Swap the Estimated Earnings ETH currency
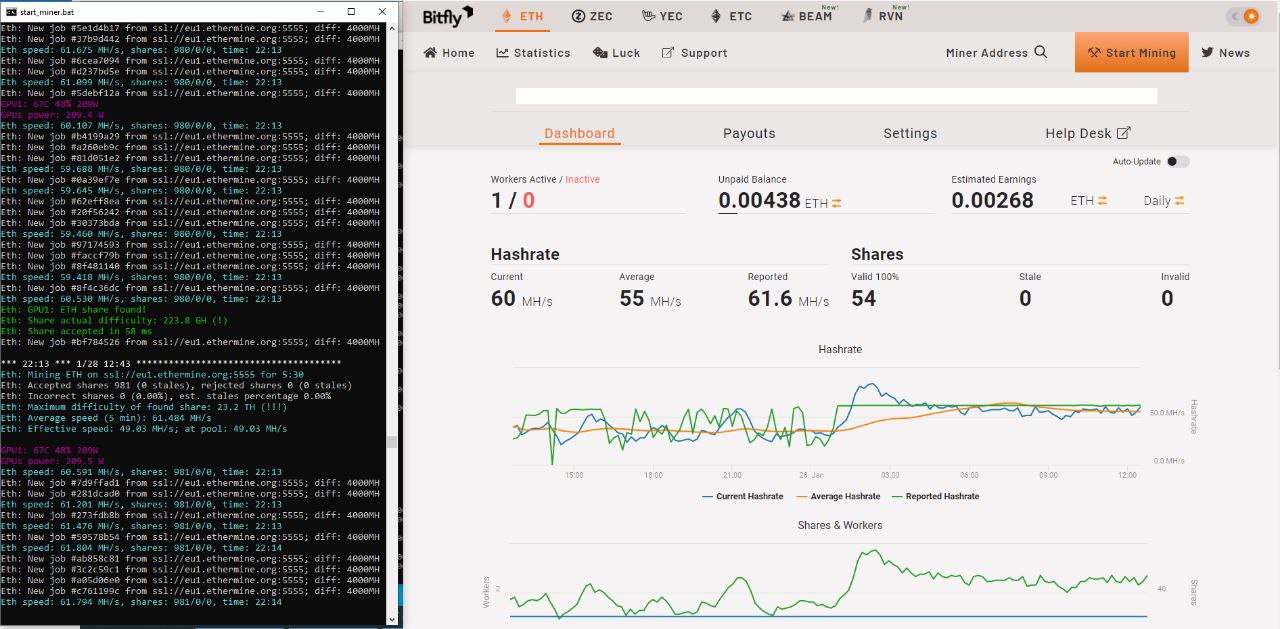This screenshot has width=1280, height=629. pyautogui.click(x=1103, y=201)
